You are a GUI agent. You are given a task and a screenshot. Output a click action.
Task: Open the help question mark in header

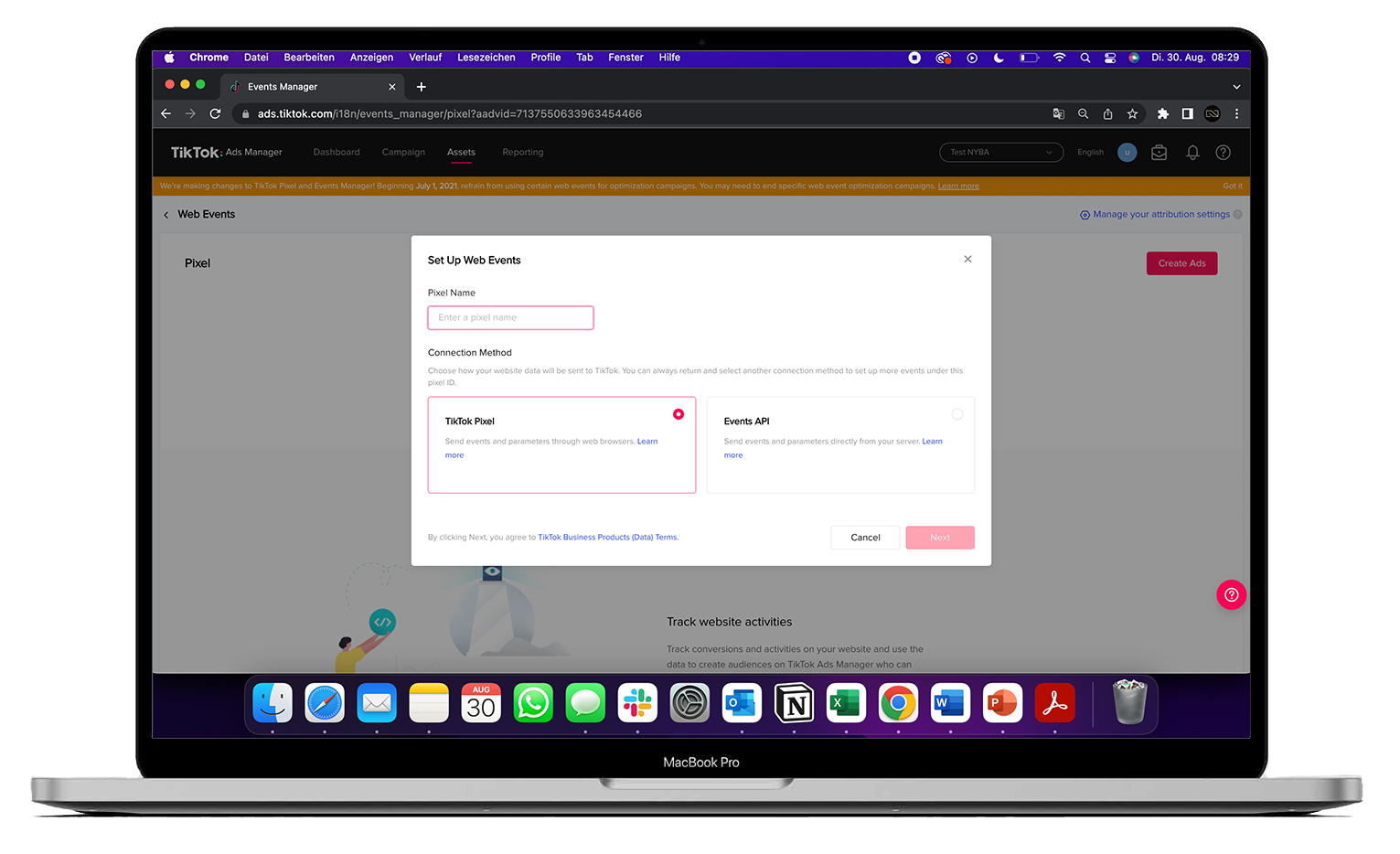[x=1223, y=153]
